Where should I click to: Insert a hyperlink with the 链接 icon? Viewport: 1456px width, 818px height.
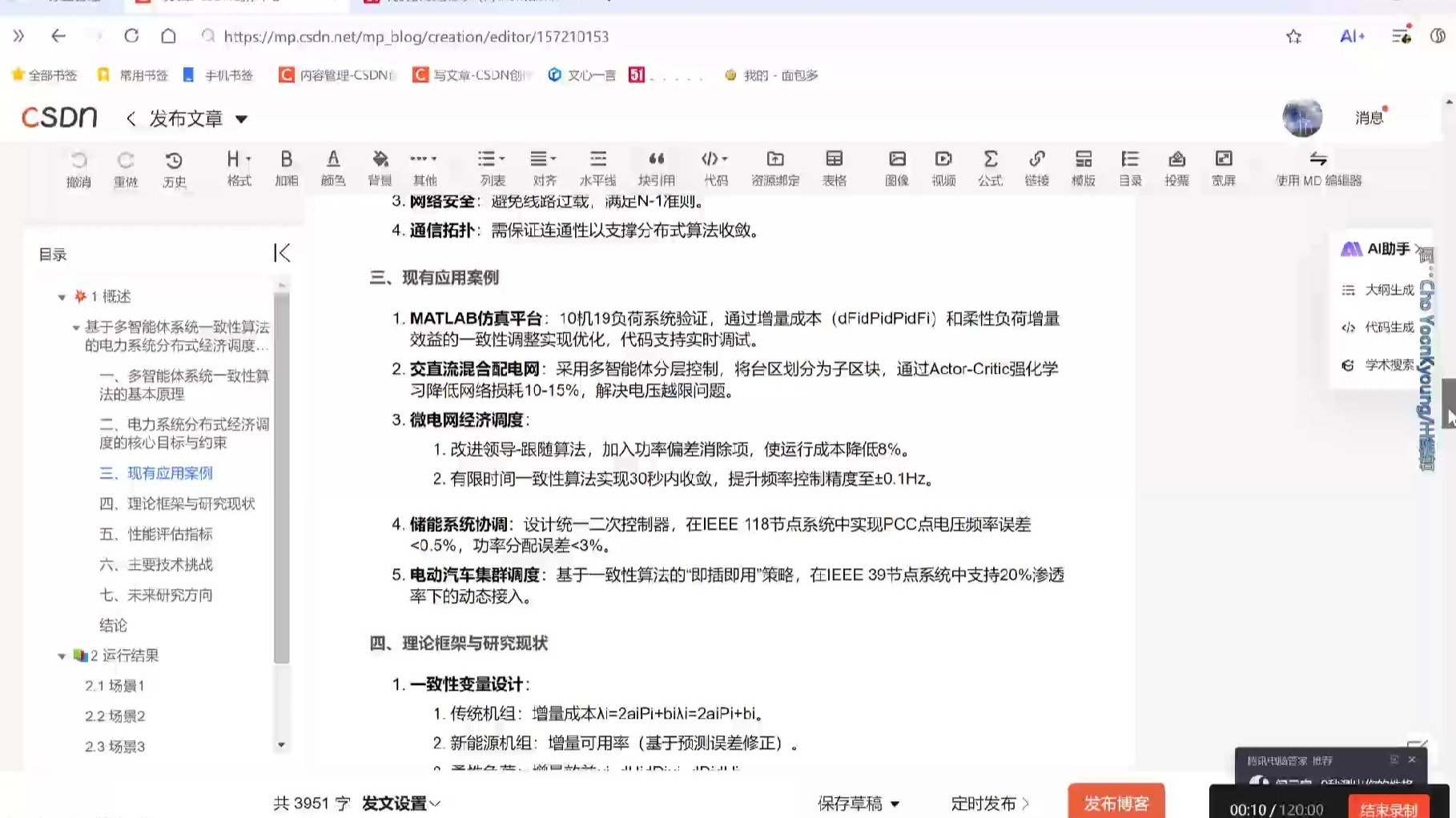[x=1037, y=166]
